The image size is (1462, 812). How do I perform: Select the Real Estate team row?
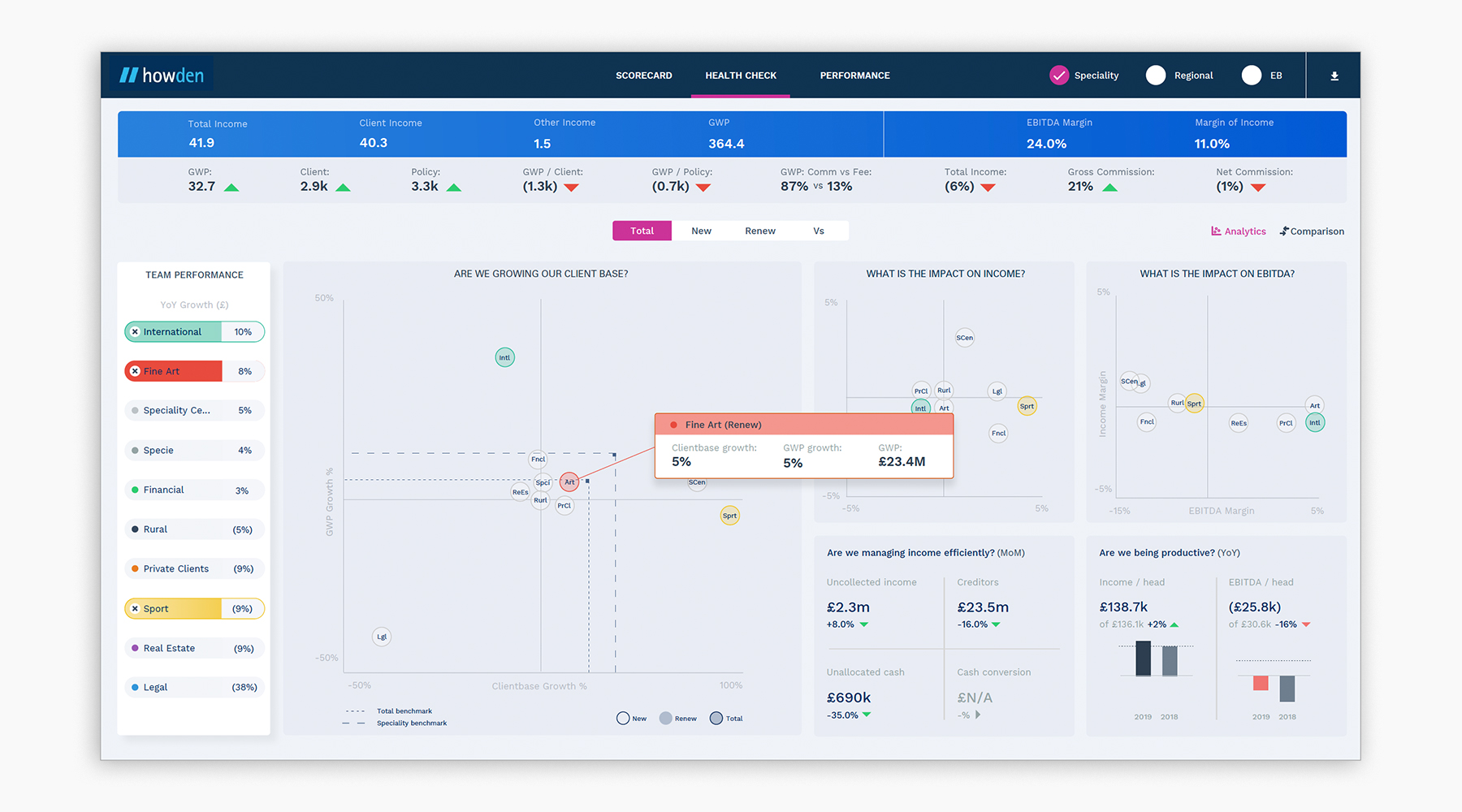click(x=195, y=648)
